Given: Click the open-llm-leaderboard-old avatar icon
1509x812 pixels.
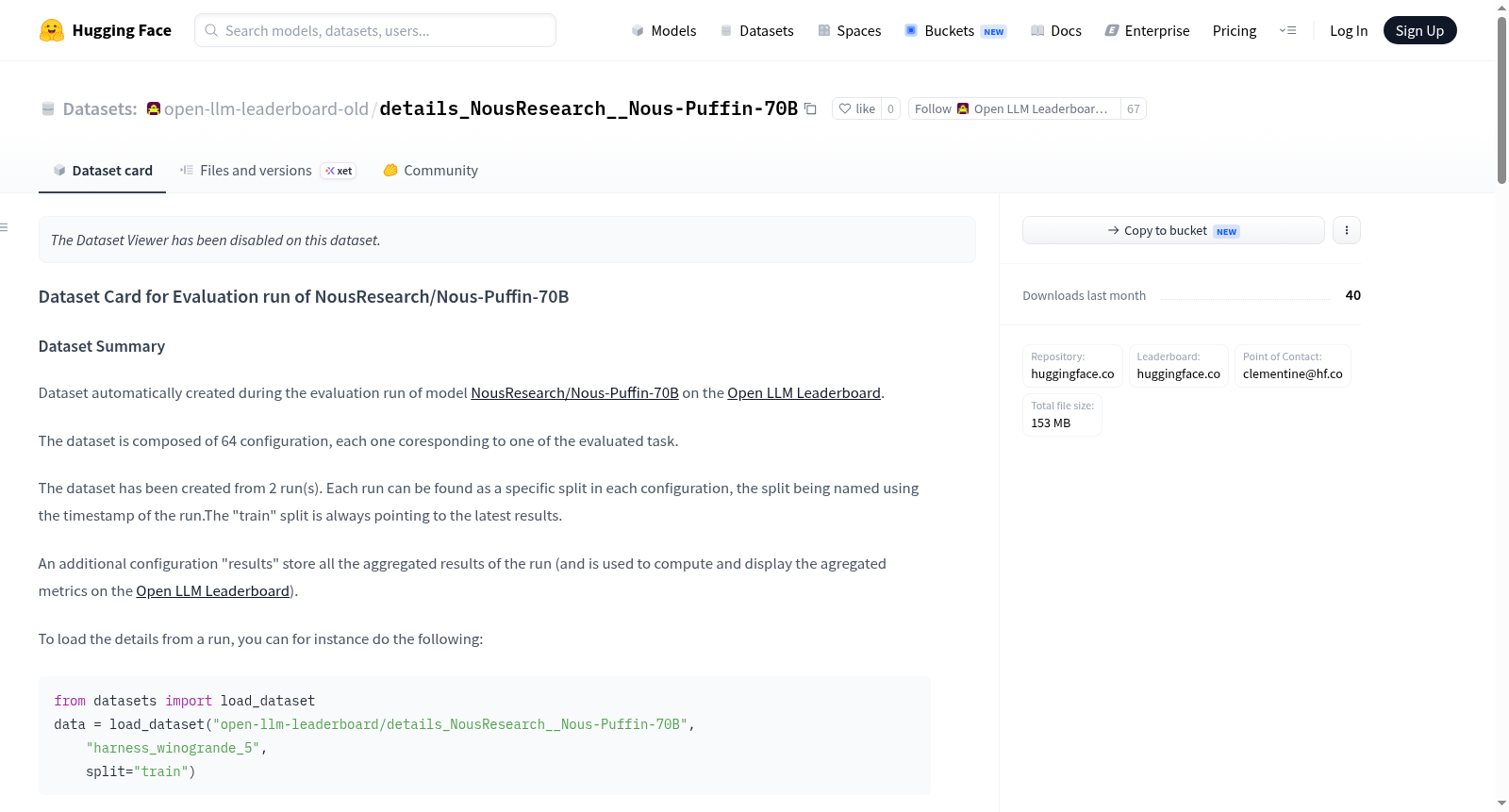Looking at the screenshot, I should (154, 108).
